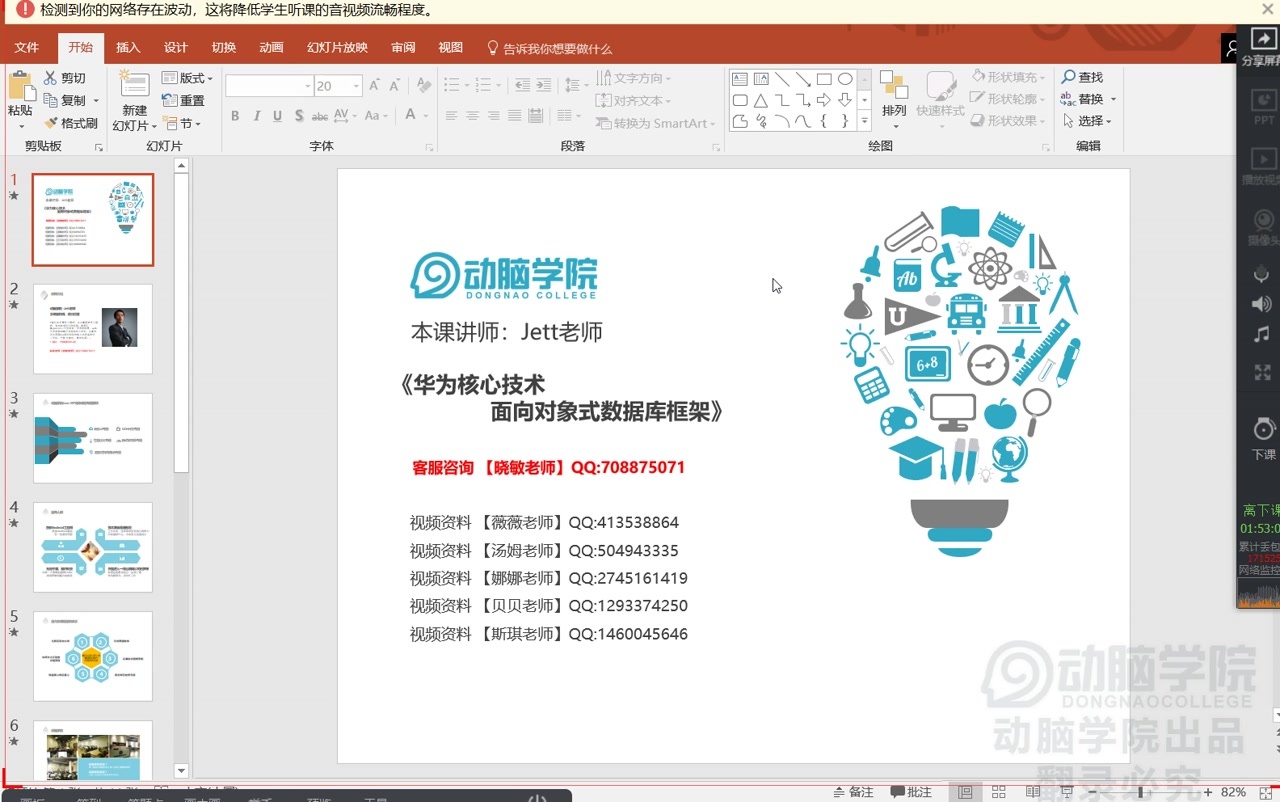Switch to the Animations (动画) tab
Screen dimensions: 1280x802
tap(271, 48)
